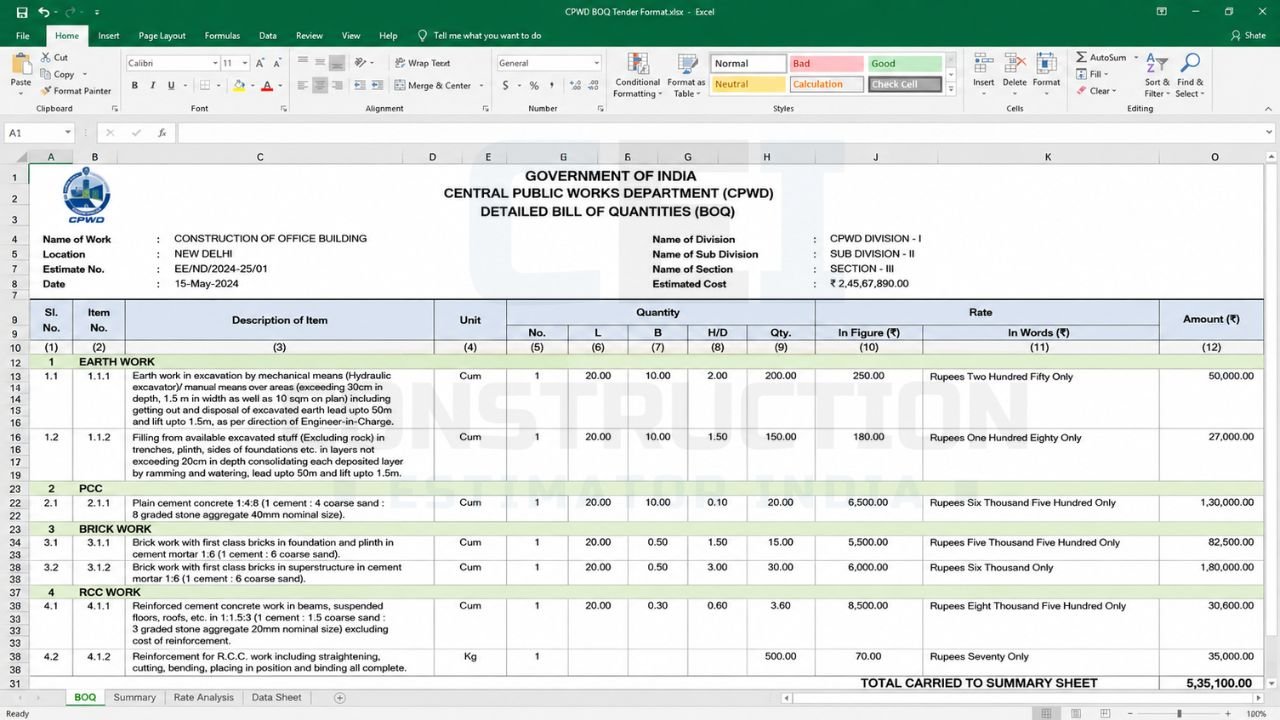Toggle Wrap Text
Image resolution: width=1280 pixels, height=720 pixels.
tap(423, 63)
